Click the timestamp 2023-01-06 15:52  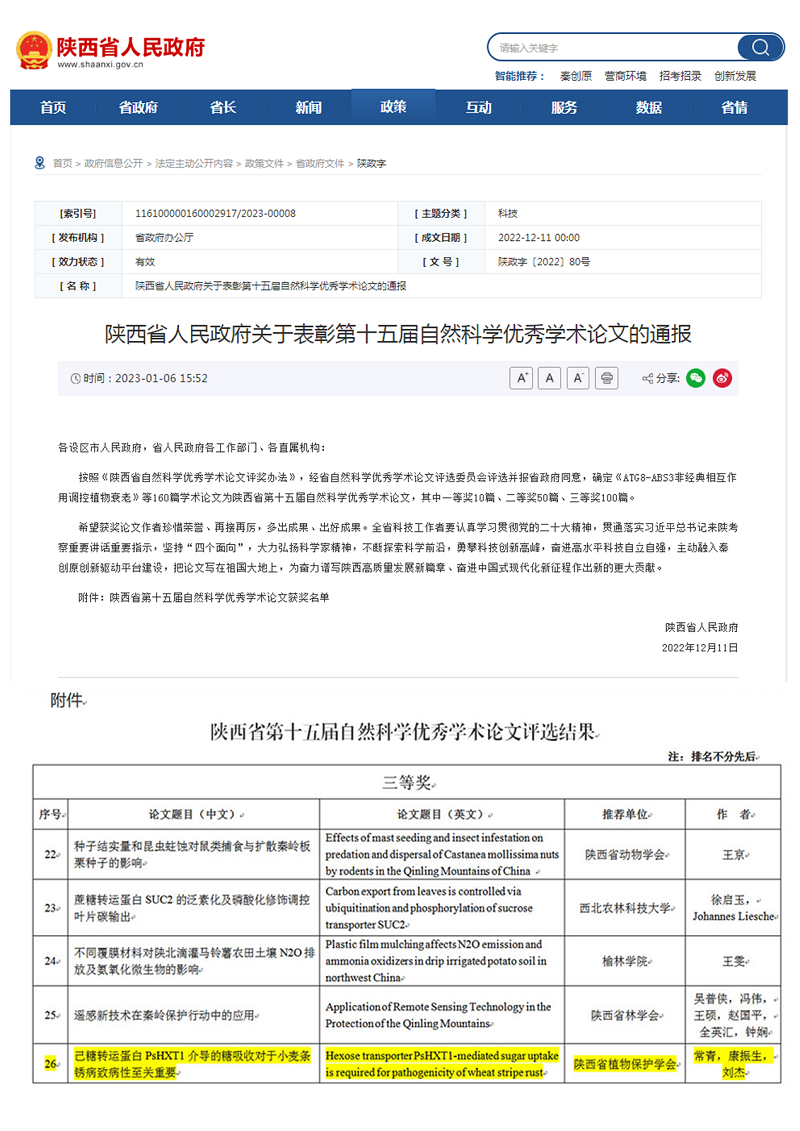pyautogui.click(x=162, y=379)
